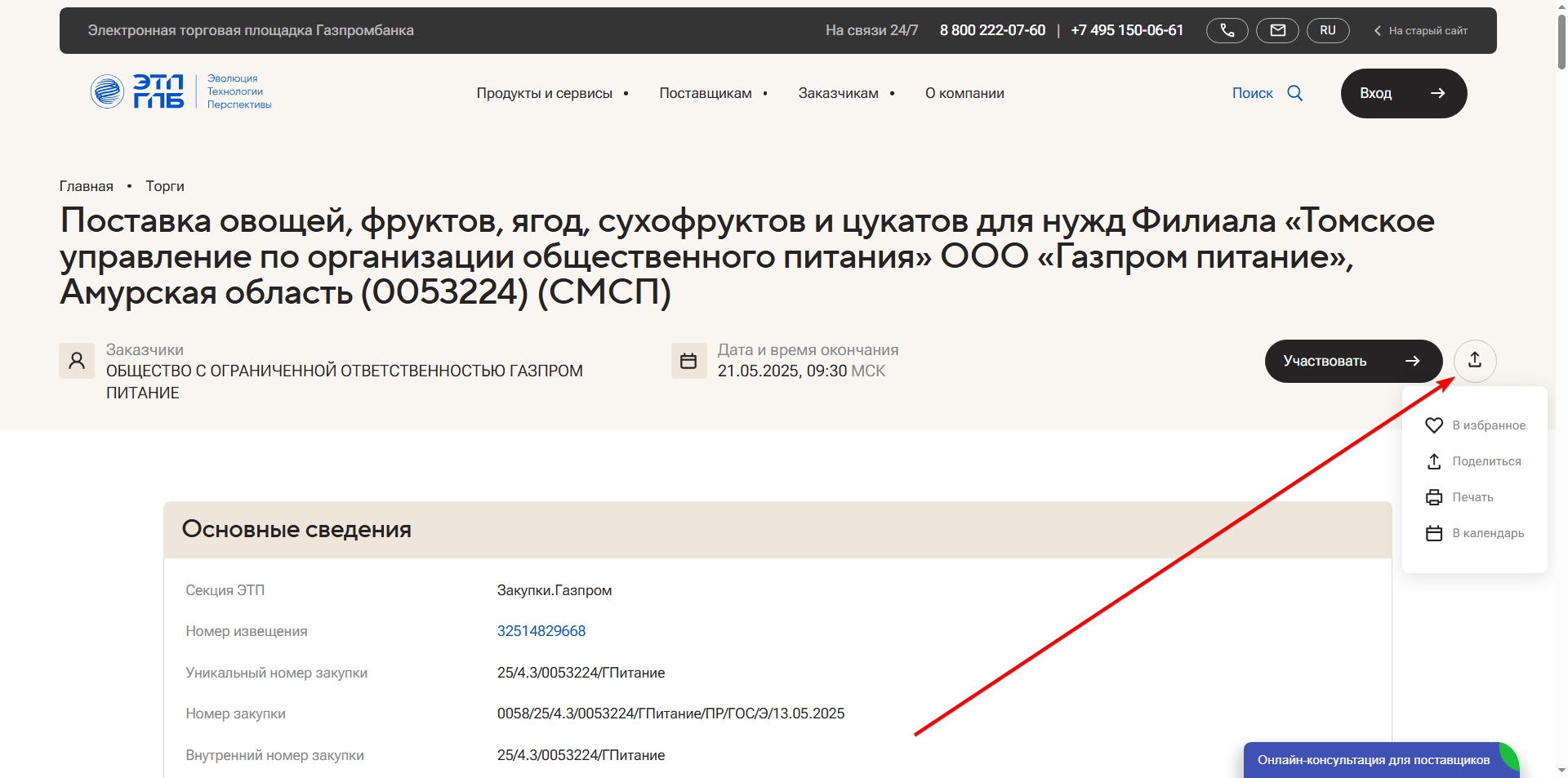Expand the Поставщикам menu

pos(713,93)
